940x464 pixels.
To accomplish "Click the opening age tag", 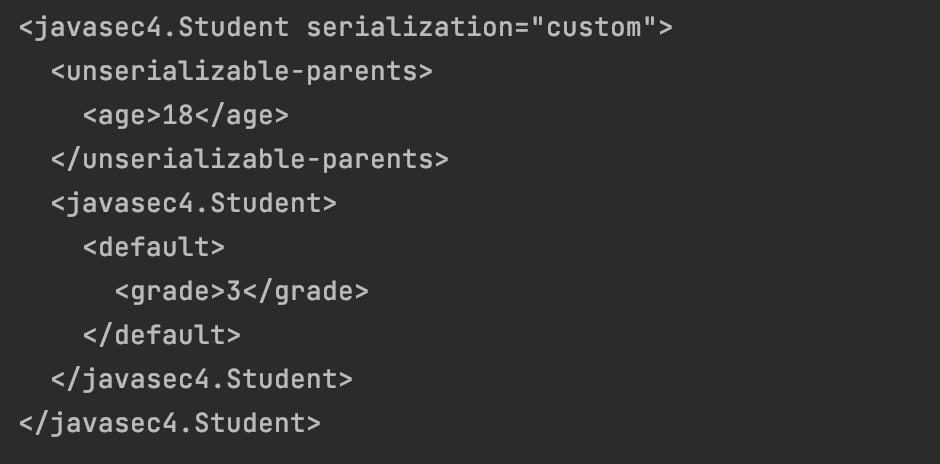I will 122,116.
